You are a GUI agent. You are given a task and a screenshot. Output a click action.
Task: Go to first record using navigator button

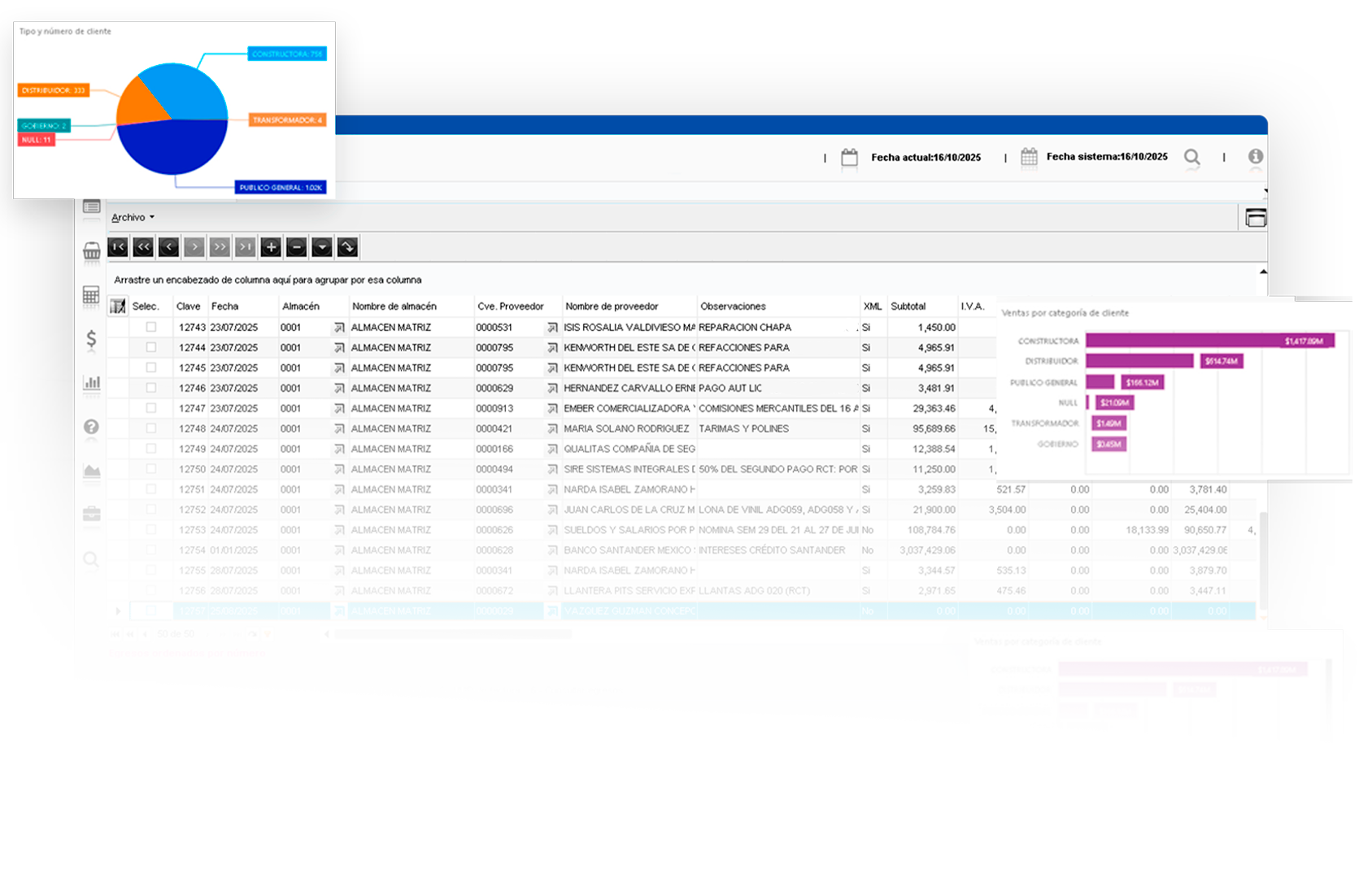118,247
